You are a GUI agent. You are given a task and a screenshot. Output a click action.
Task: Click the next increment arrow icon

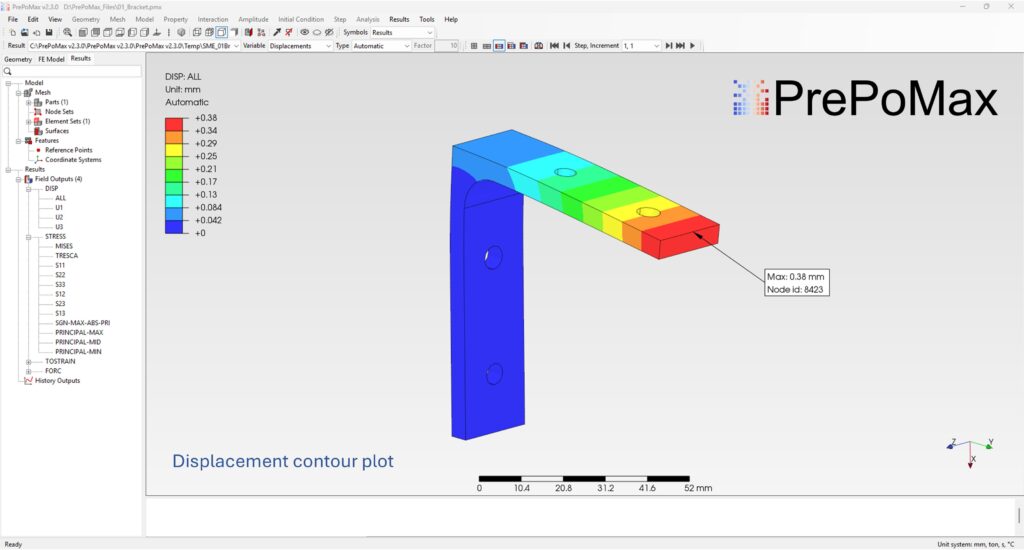668,46
